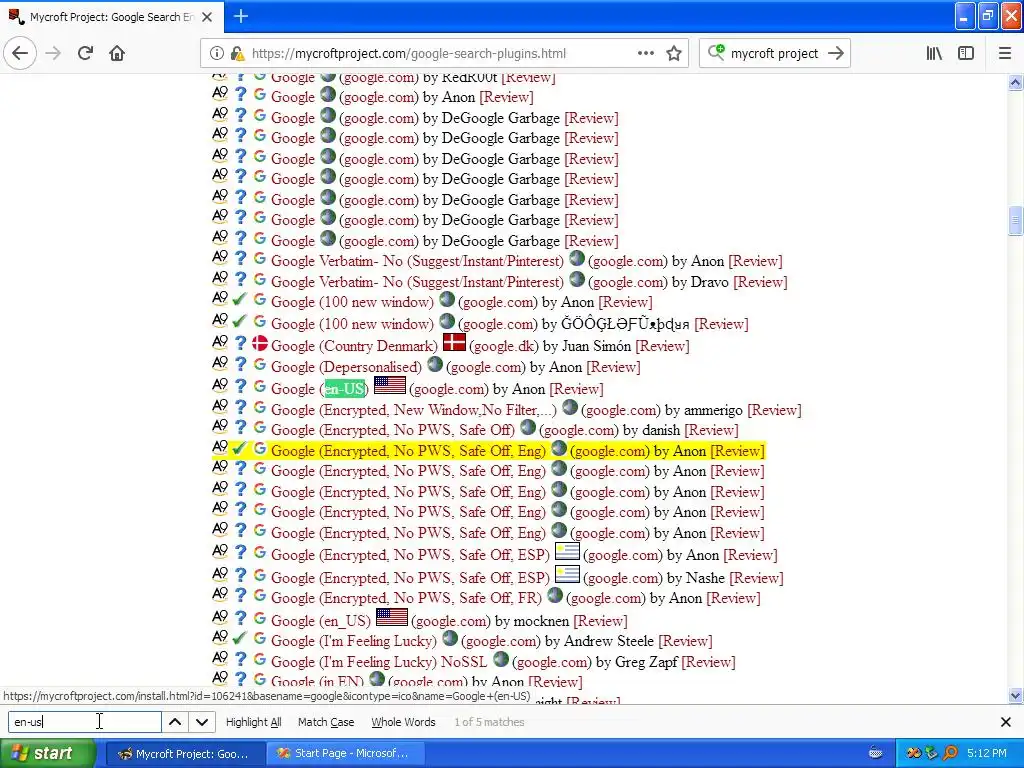This screenshot has height=768, width=1024.
Task: Reload the current page
Action: [x=85, y=54]
